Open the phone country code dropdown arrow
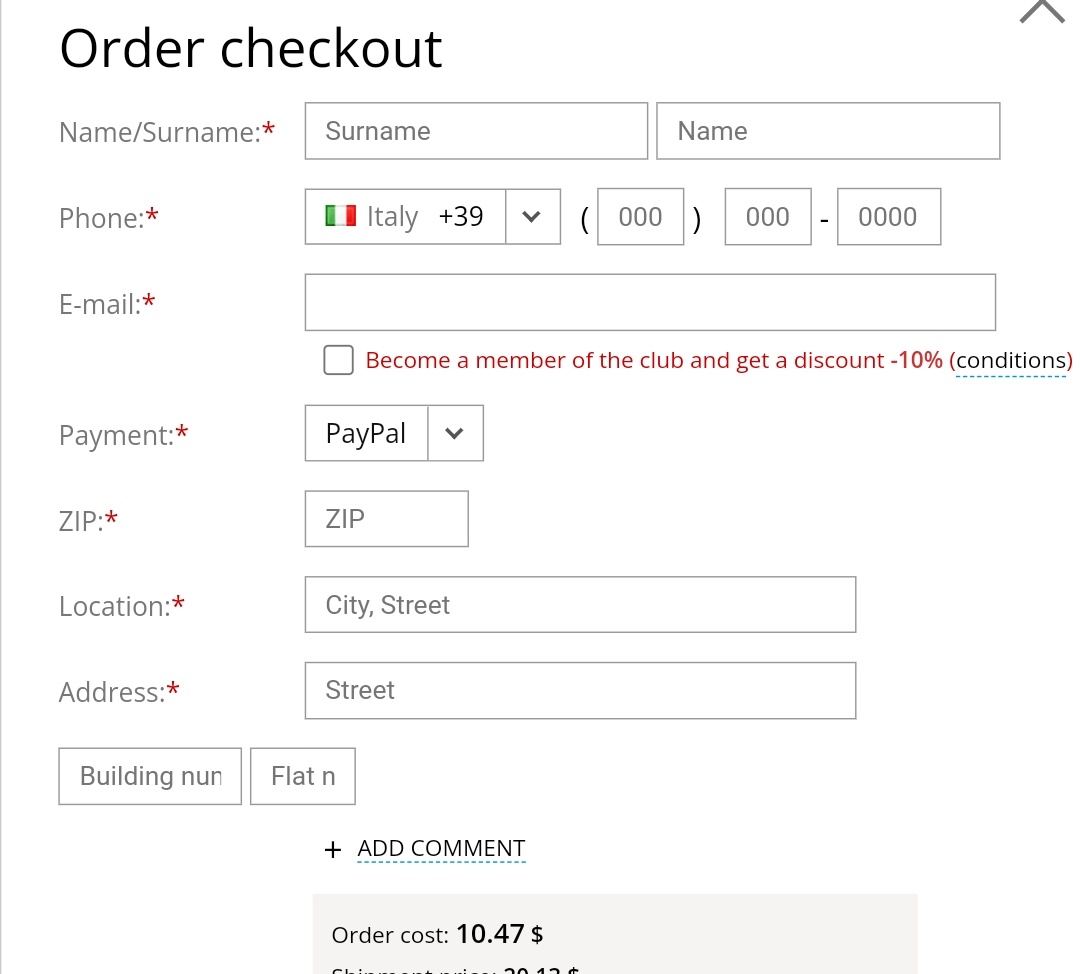The image size is (1080, 974). (x=532, y=216)
